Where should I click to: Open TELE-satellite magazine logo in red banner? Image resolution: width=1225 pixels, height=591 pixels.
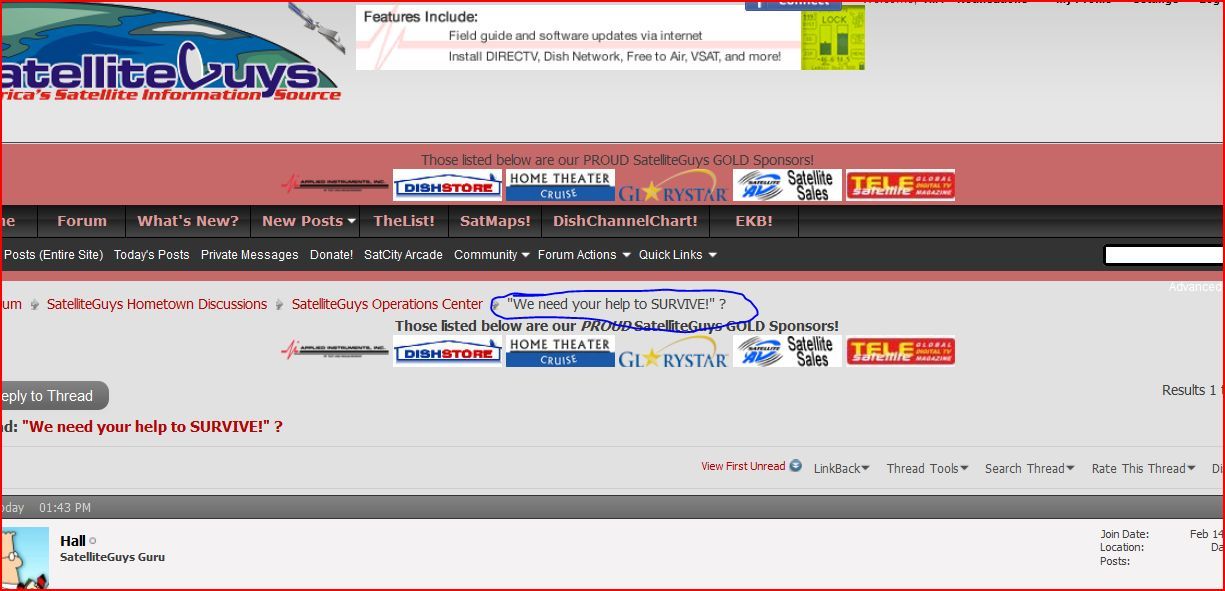pyautogui.click(x=900, y=185)
